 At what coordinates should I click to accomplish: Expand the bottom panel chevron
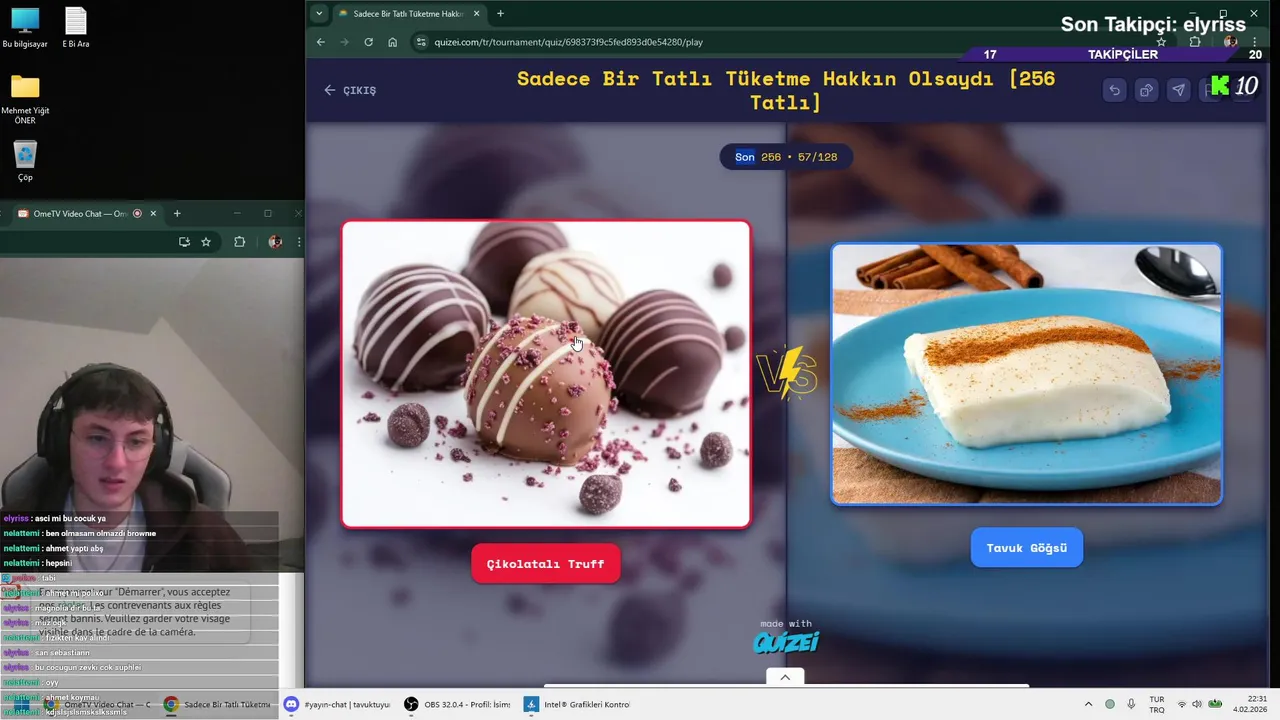(x=785, y=677)
